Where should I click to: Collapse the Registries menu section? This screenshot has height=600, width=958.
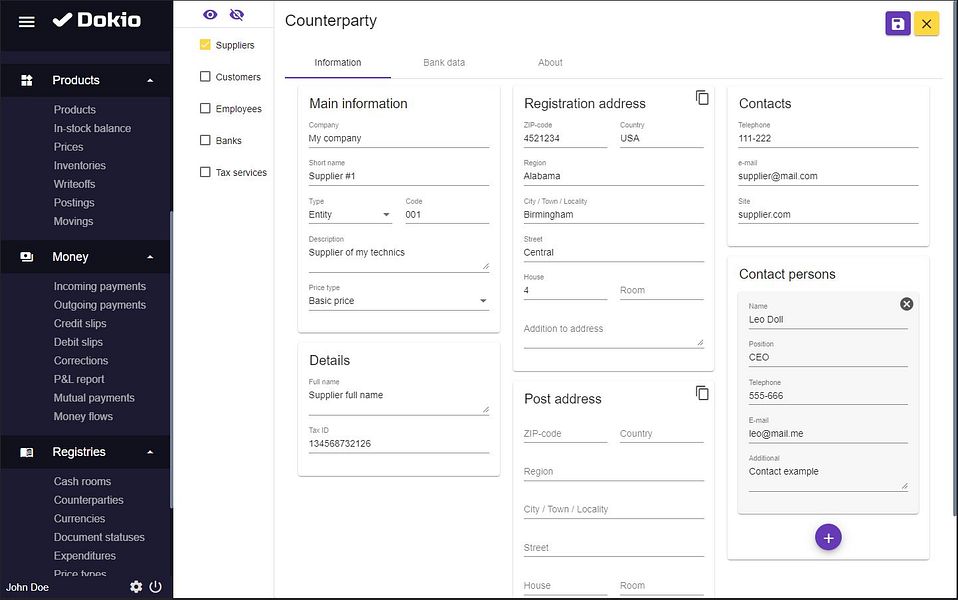[150, 452]
